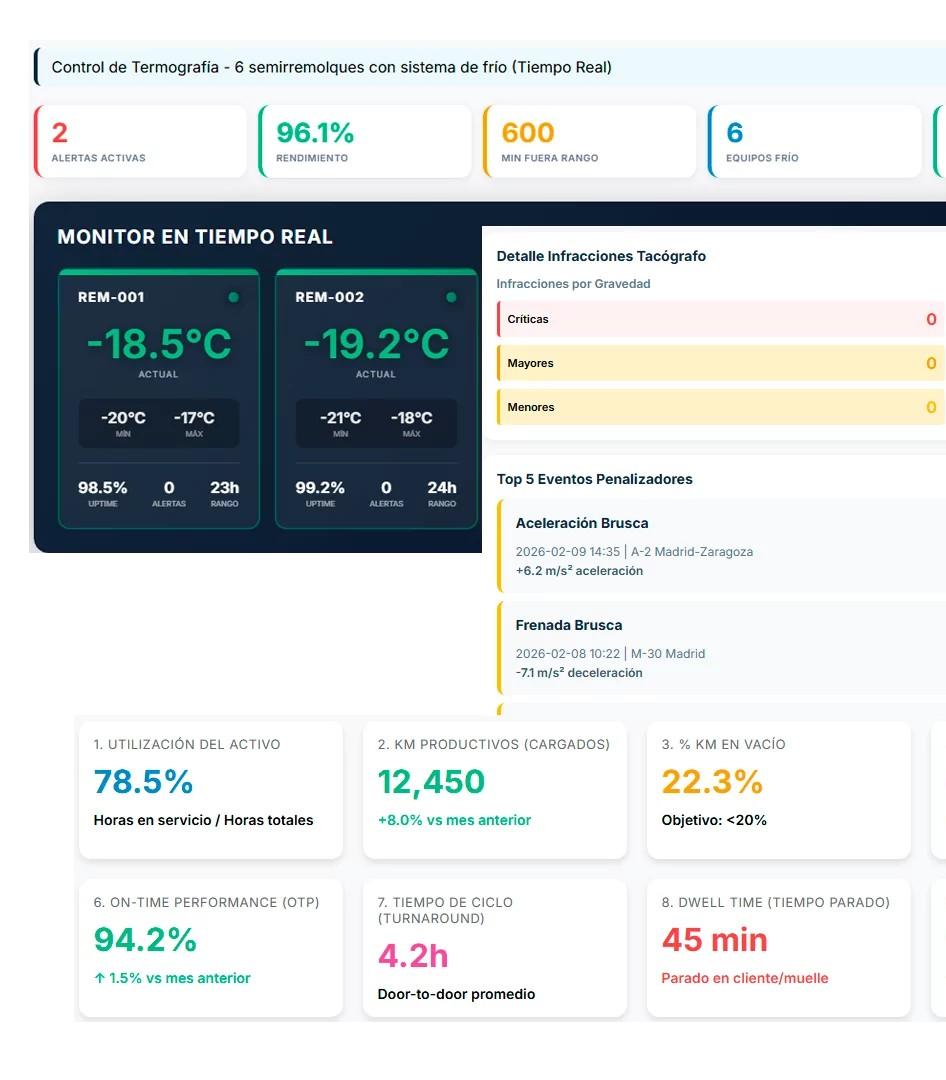946x1080 pixels.
Task: Click the 45 min dwell time value
Action: pyautogui.click(x=714, y=940)
